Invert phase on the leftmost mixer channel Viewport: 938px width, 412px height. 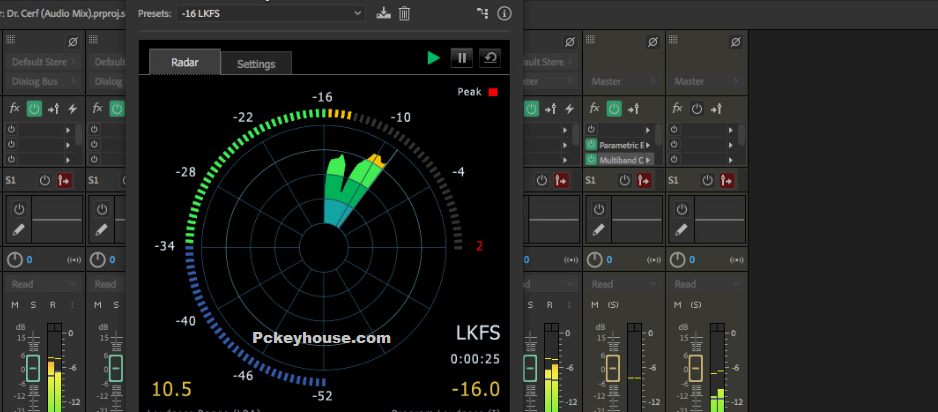pos(73,42)
